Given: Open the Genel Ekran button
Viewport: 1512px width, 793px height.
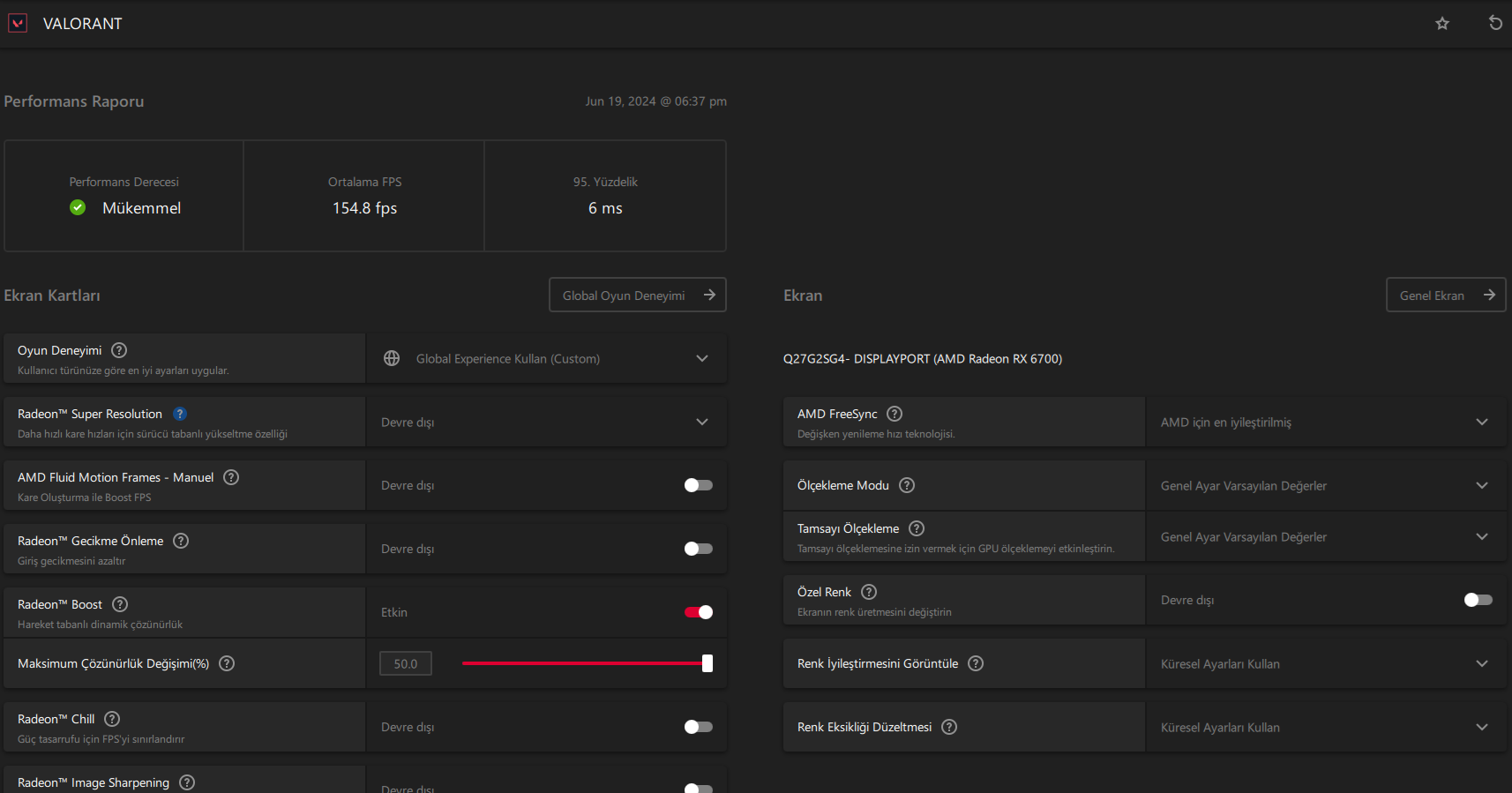Looking at the screenshot, I should tap(1445, 296).
